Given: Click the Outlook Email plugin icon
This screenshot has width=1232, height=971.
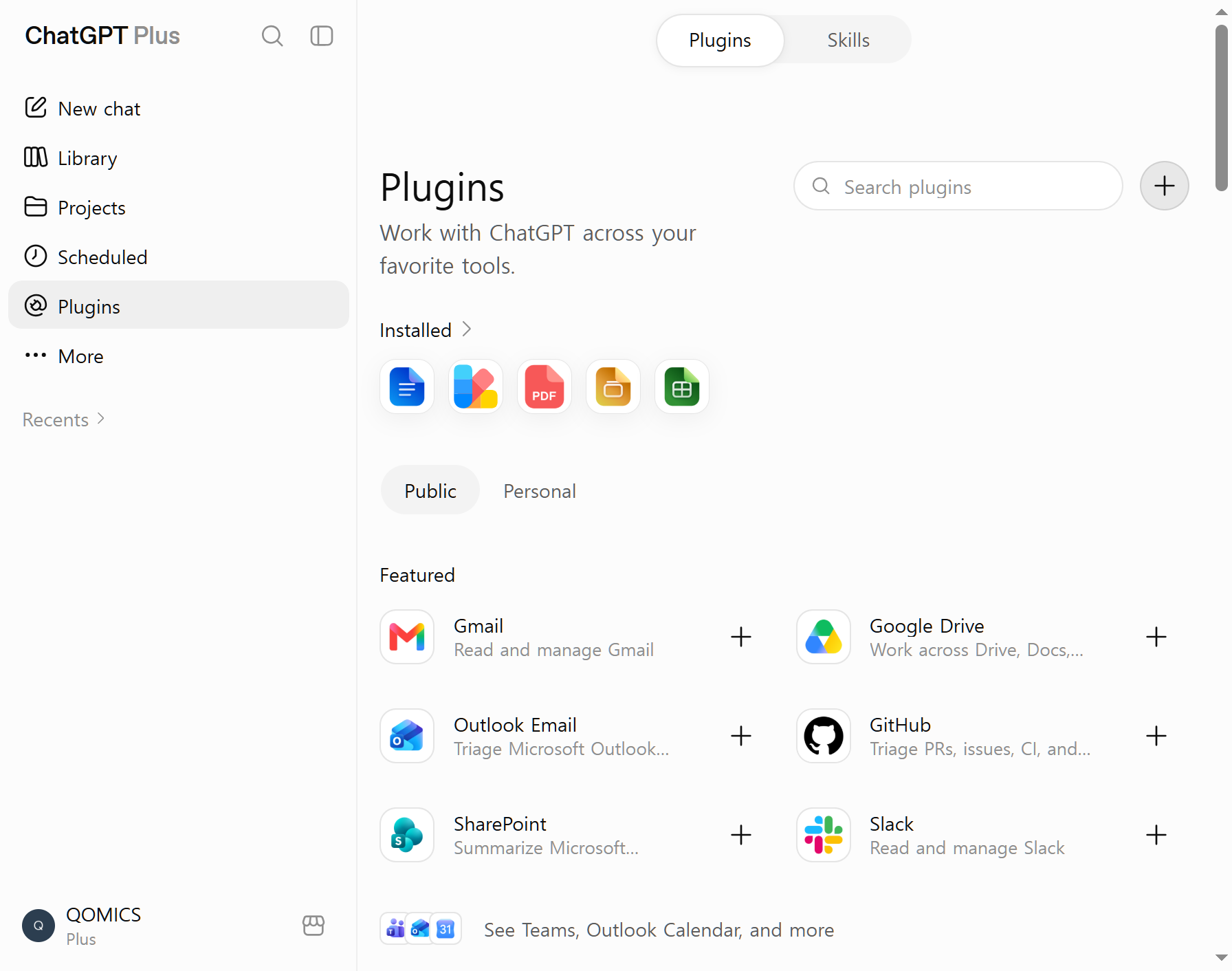Looking at the screenshot, I should click(x=407, y=736).
